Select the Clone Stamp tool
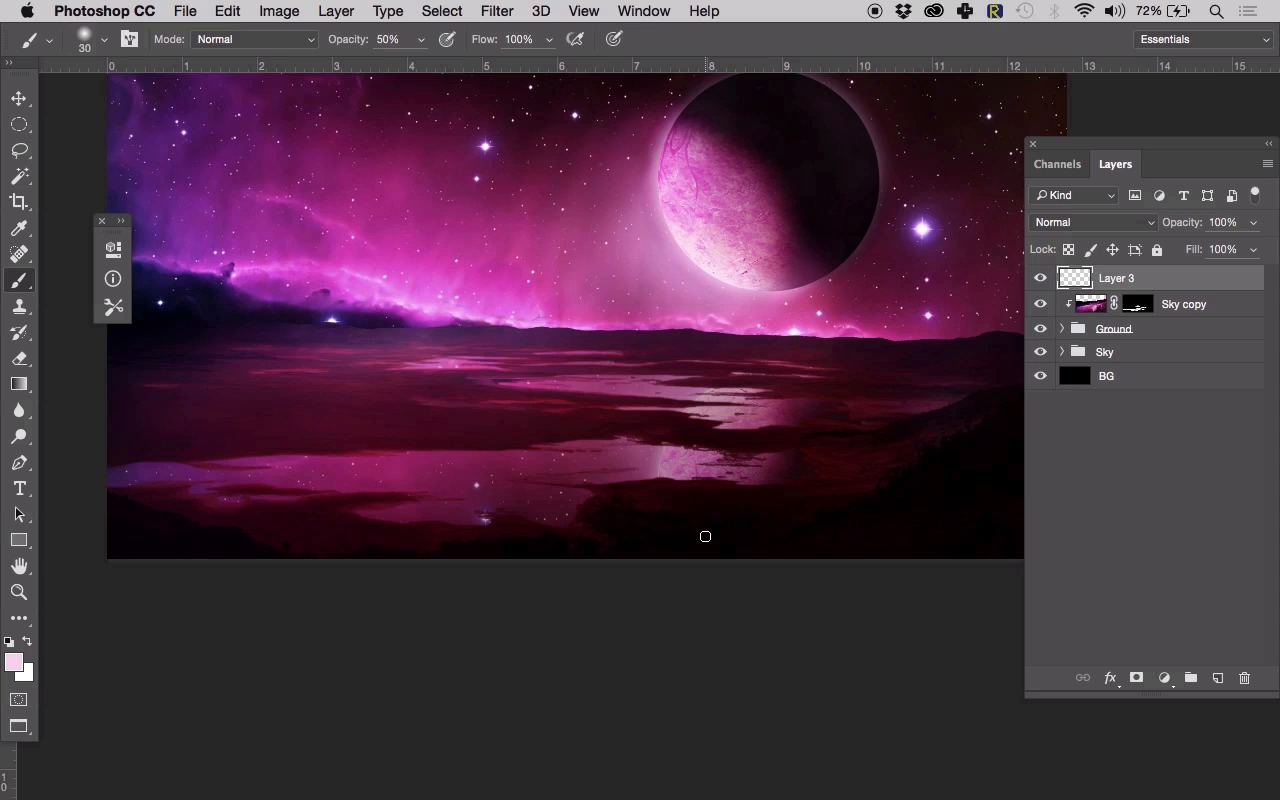This screenshot has height=800, width=1280. (x=19, y=306)
